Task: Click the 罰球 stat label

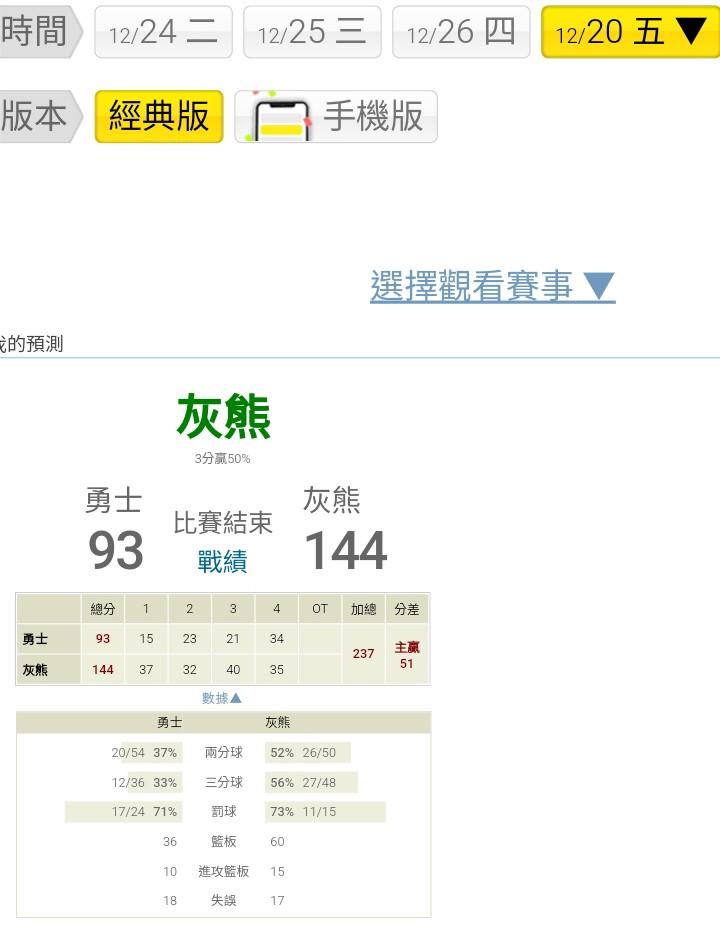Action: point(224,812)
